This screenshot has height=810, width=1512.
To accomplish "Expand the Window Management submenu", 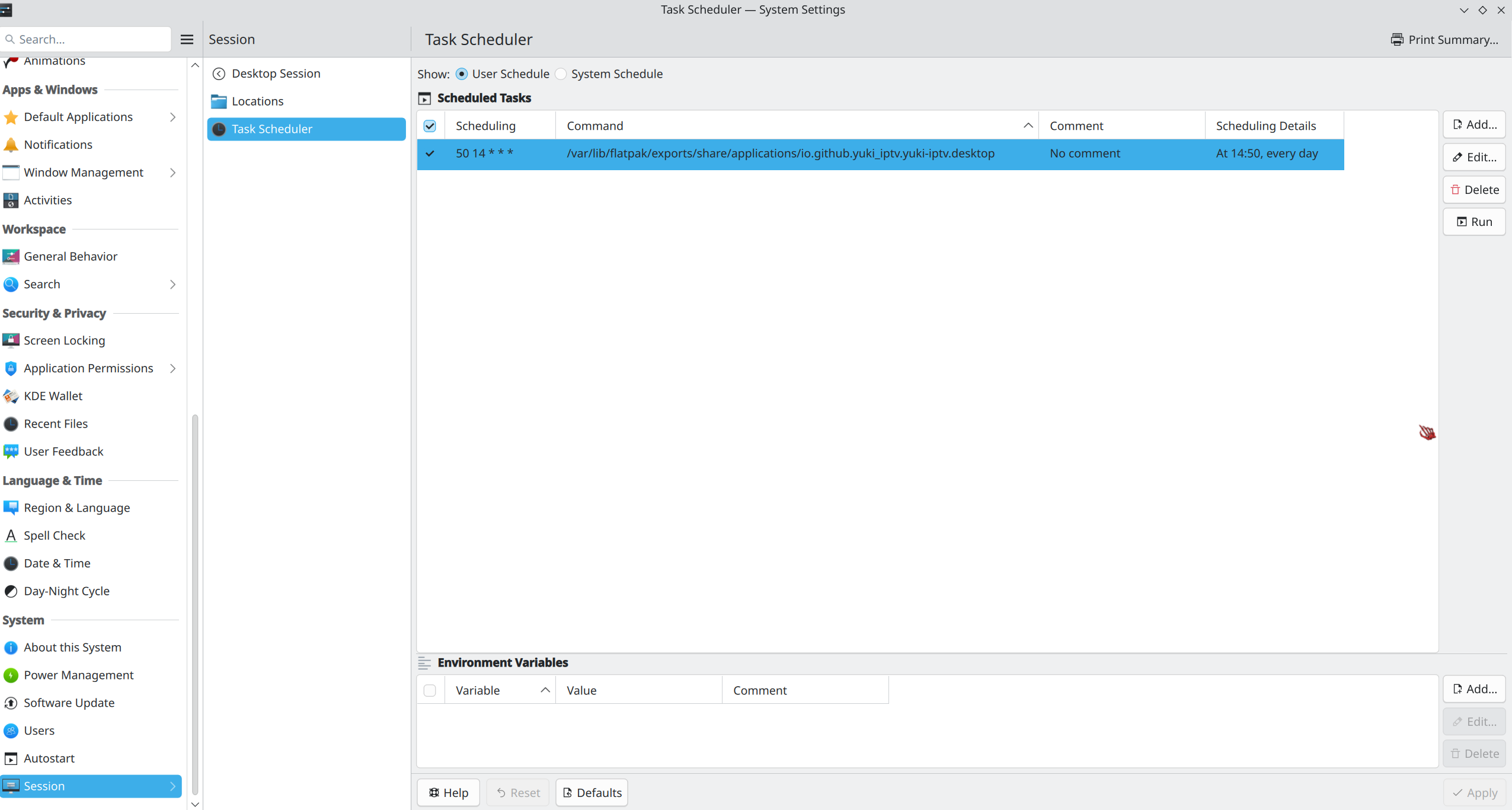I will coord(172,172).
